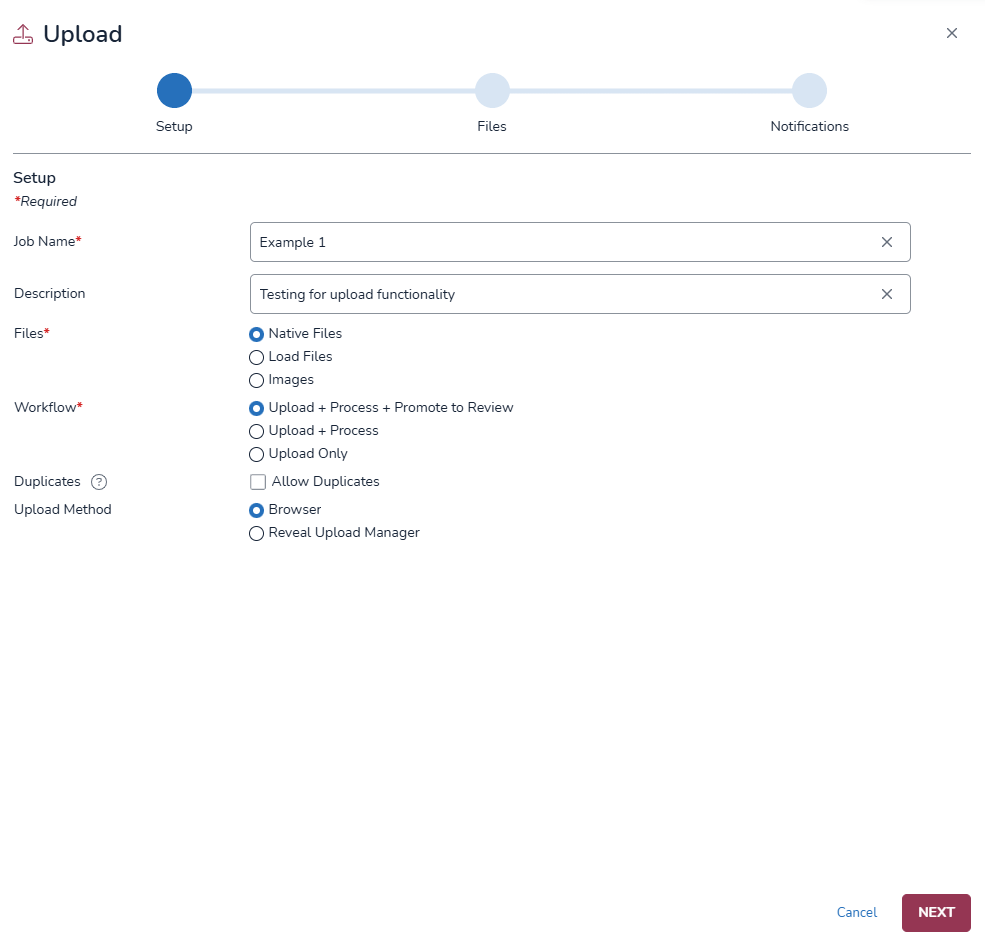This screenshot has width=985, height=946.
Task: Jump to the Files step circle
Action: (x=492, y=91)
